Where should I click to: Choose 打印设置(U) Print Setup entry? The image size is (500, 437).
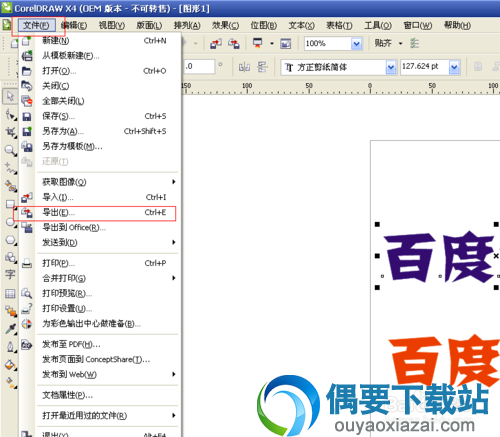(x=100, y=309)
